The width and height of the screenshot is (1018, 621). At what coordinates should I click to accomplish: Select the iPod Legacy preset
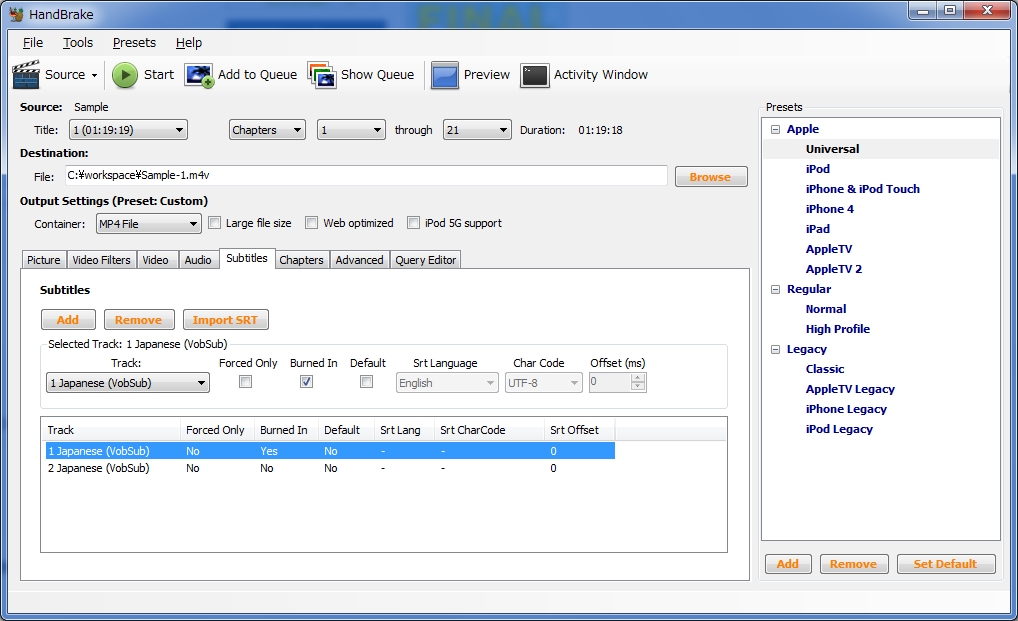pos(839,429)
